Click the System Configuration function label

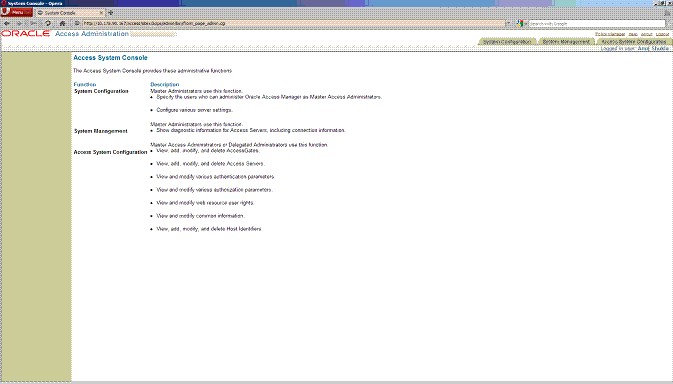(101, 91)
